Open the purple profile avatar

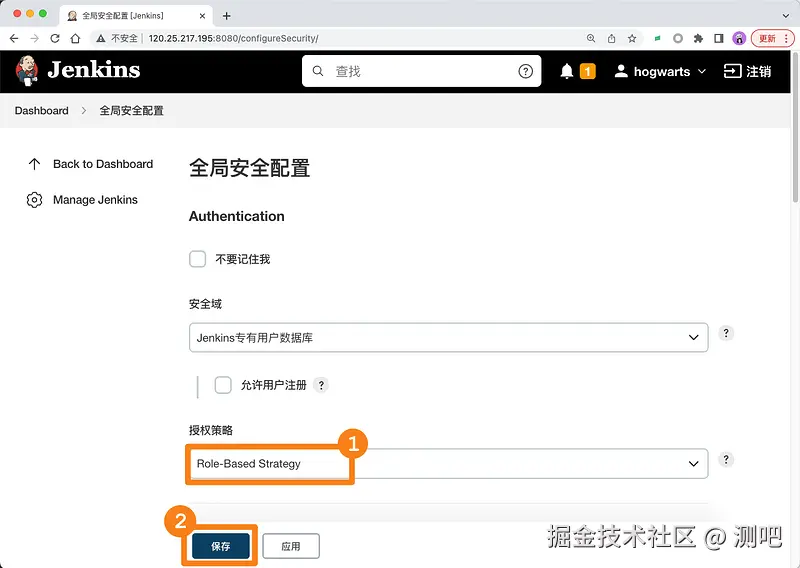[x=739, y=38]
